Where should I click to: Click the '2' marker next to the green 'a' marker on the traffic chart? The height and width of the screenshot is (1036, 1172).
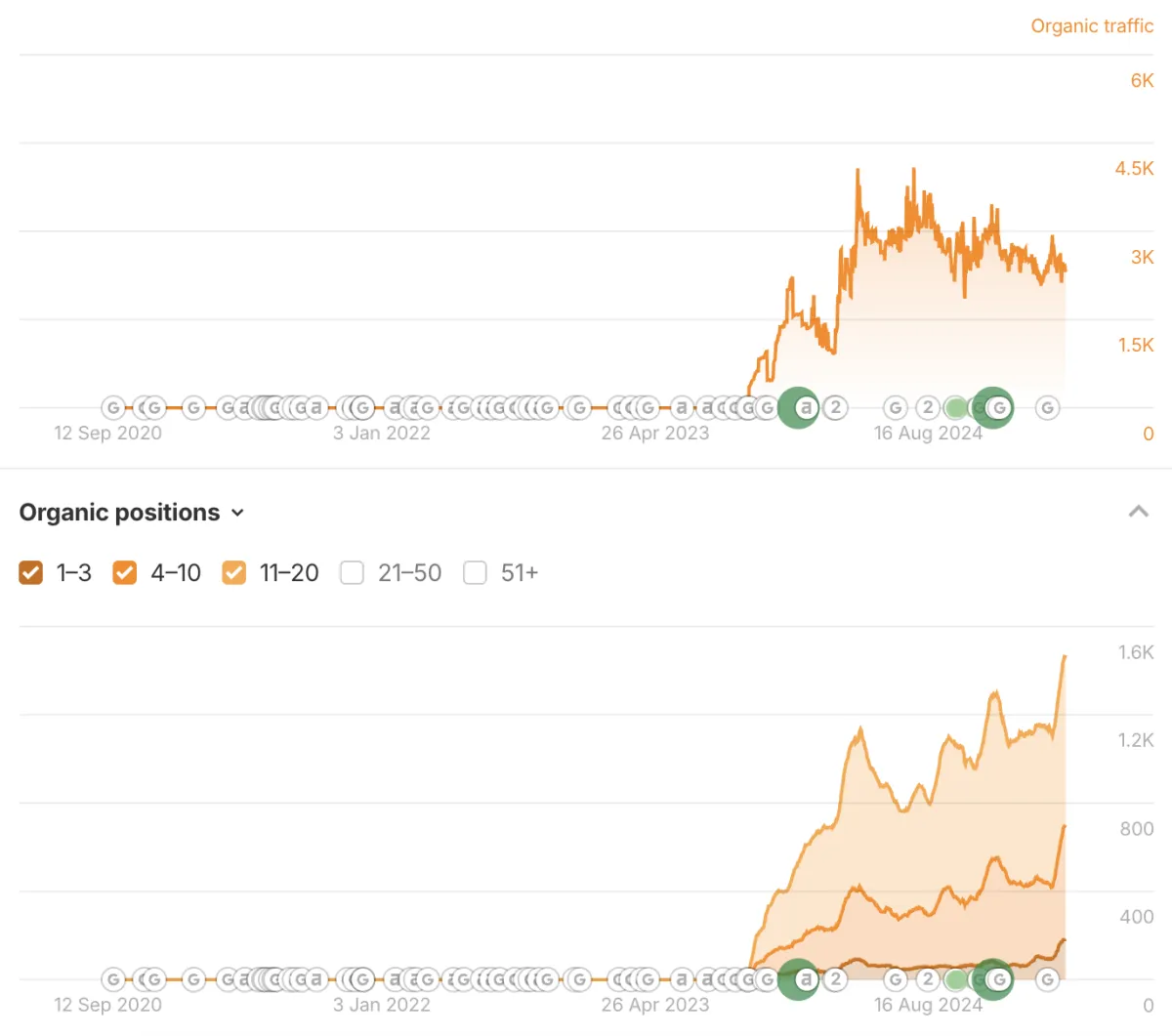tap(835, 407)
